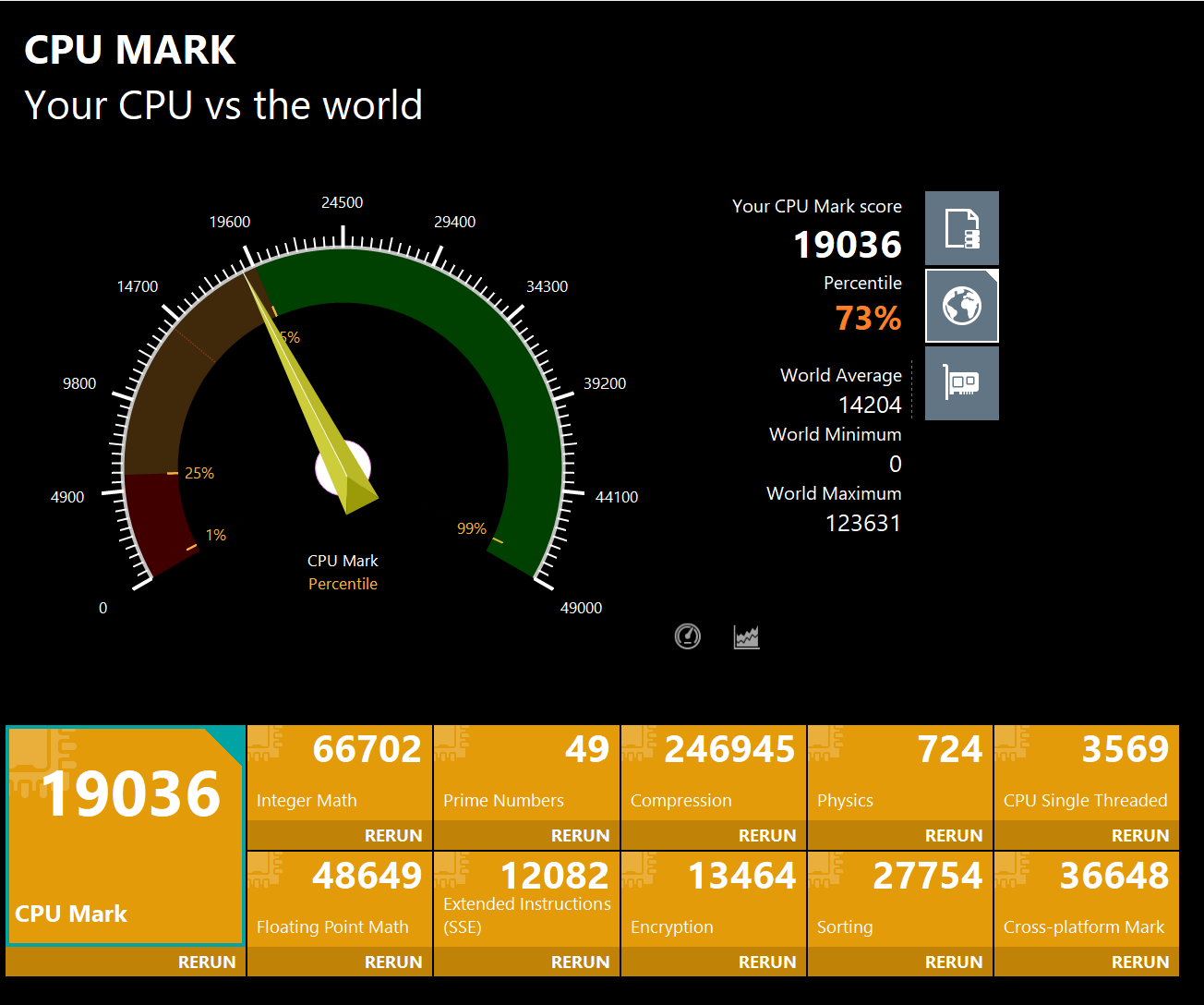Viewport: 1204px width, 1005px height.
Task: Click the 99% percentile marker label
Action: 472,529
